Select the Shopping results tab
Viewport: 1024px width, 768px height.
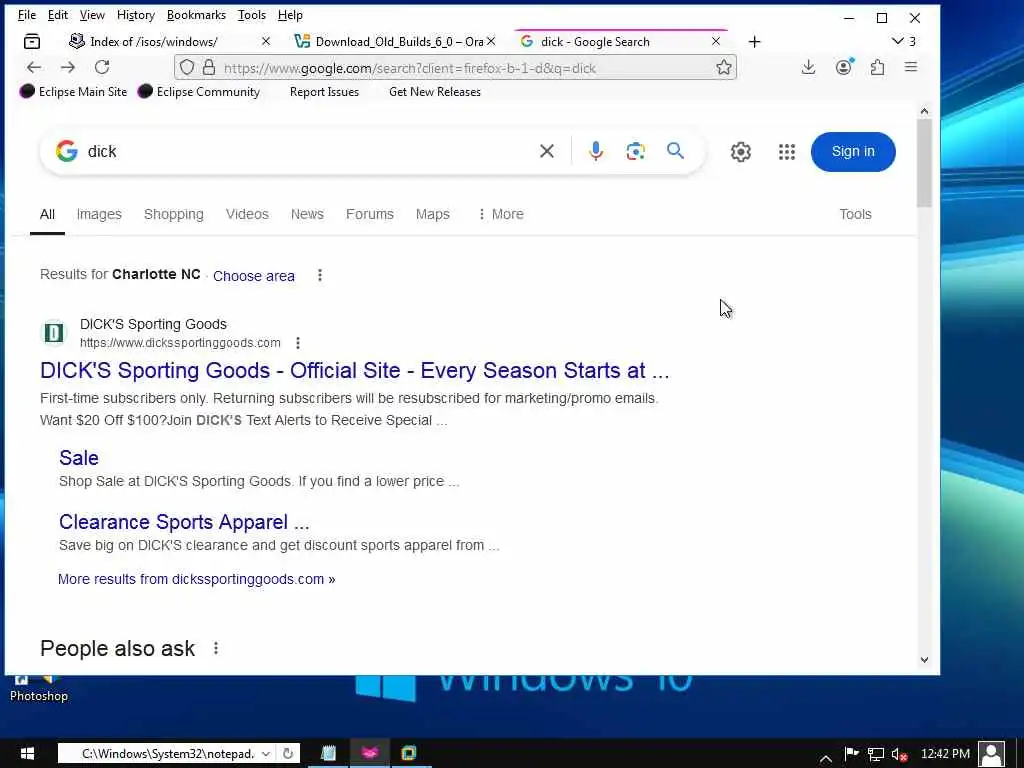point(174,214)
